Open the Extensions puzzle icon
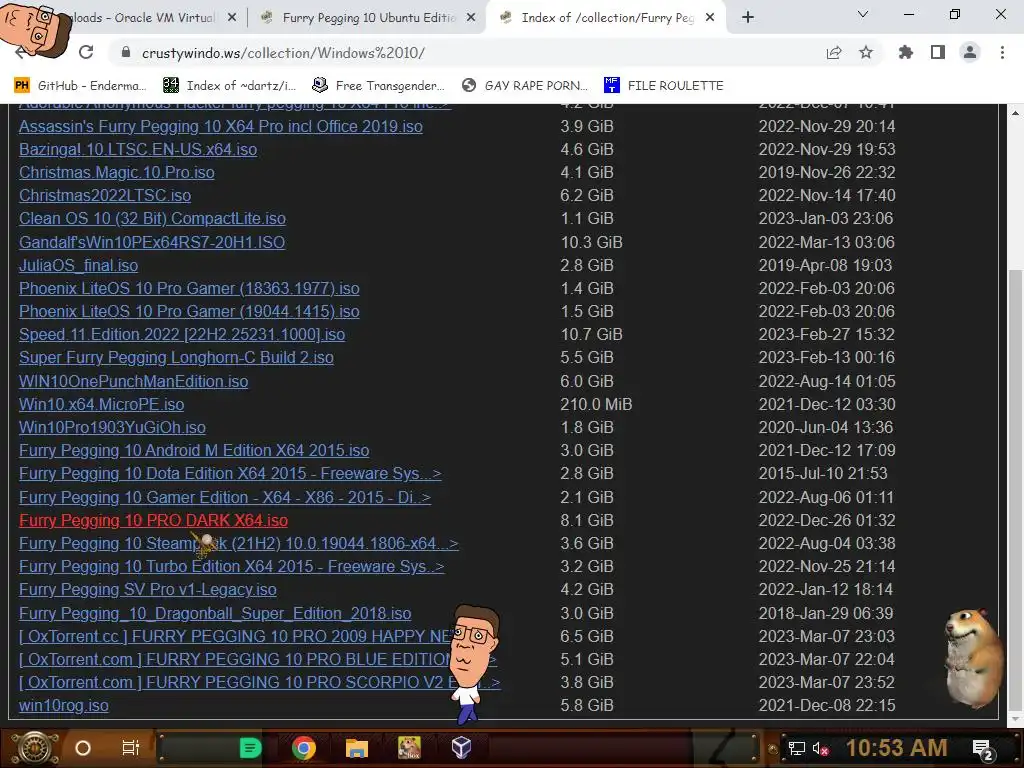Image resolution: width=1024 pixels, height=768 pixels. coord(905,52)
